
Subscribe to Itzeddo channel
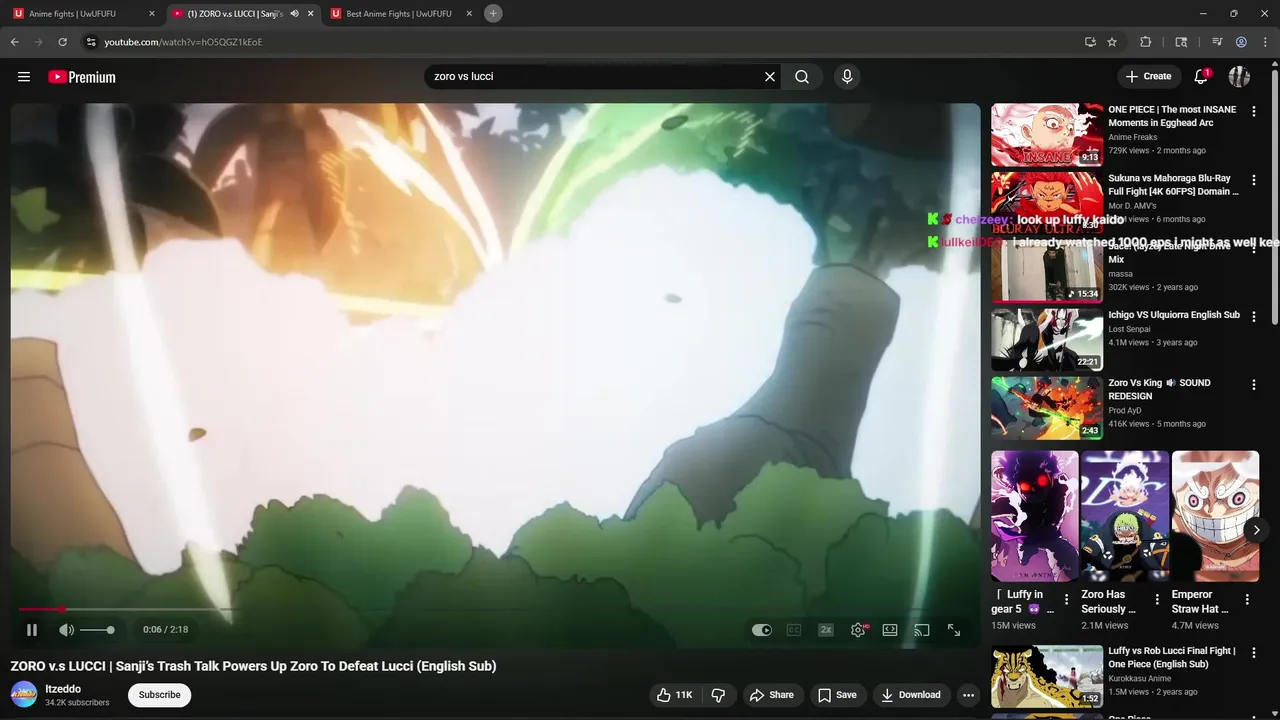[159, 695]
